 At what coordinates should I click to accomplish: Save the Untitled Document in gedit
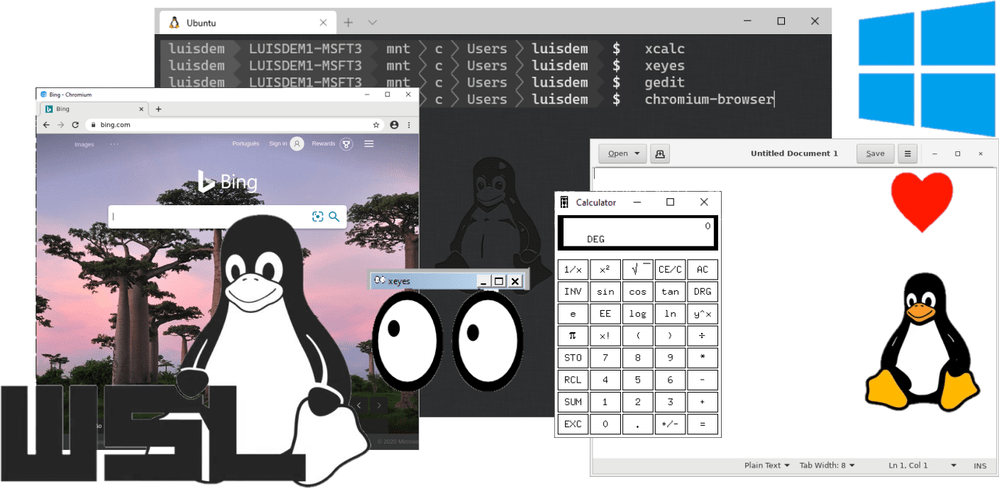coord(875,154)
